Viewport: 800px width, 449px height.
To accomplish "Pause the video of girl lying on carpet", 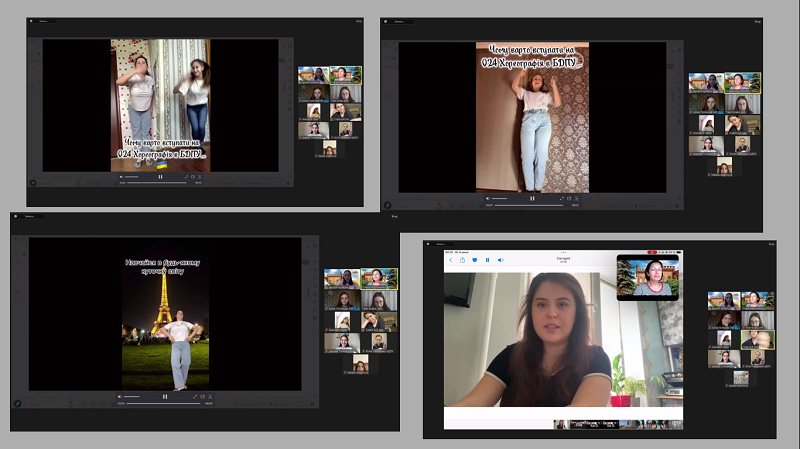I will point(532,198).
